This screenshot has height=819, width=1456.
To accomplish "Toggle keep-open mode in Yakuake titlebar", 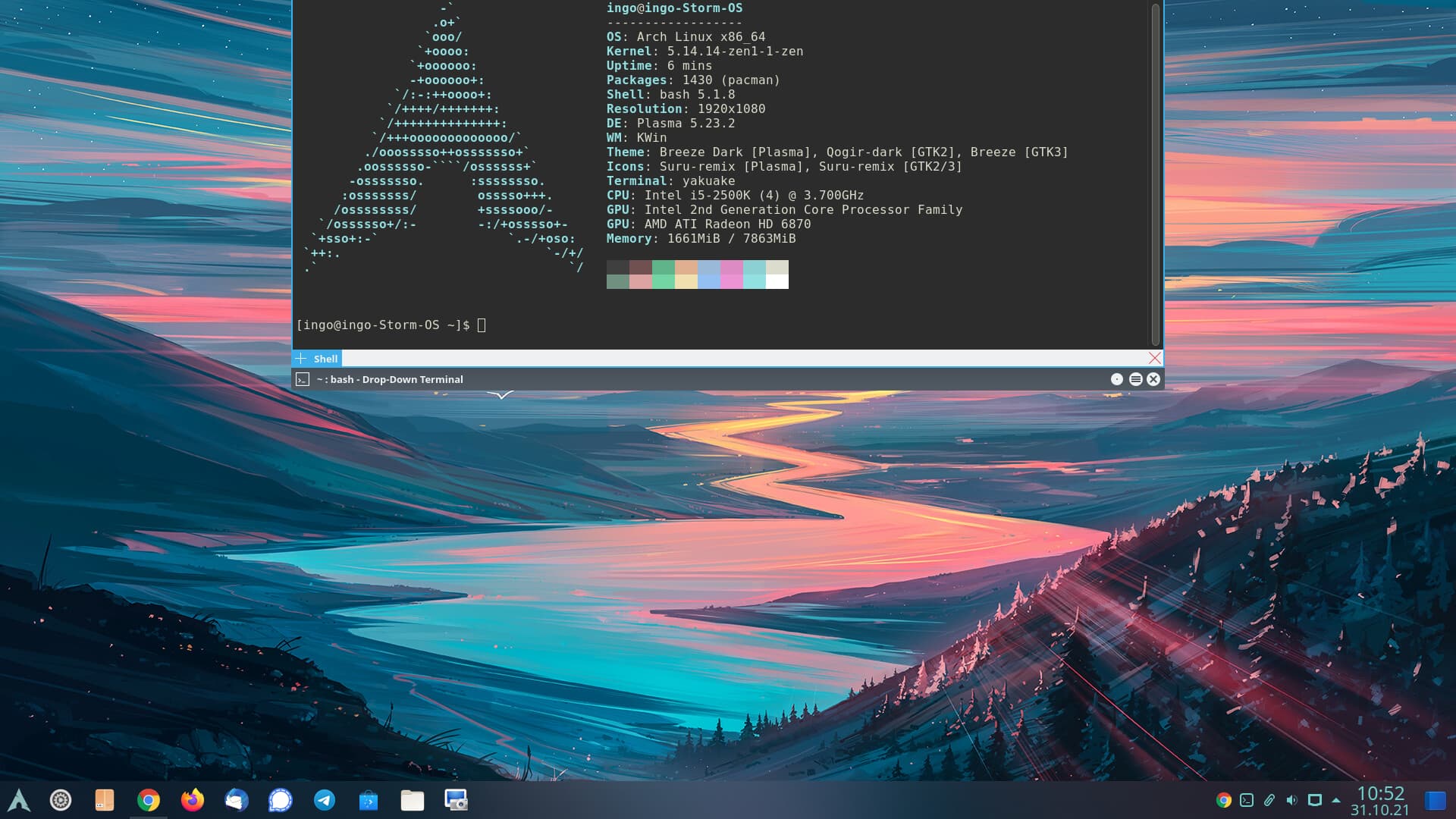I will [1116, 379].
